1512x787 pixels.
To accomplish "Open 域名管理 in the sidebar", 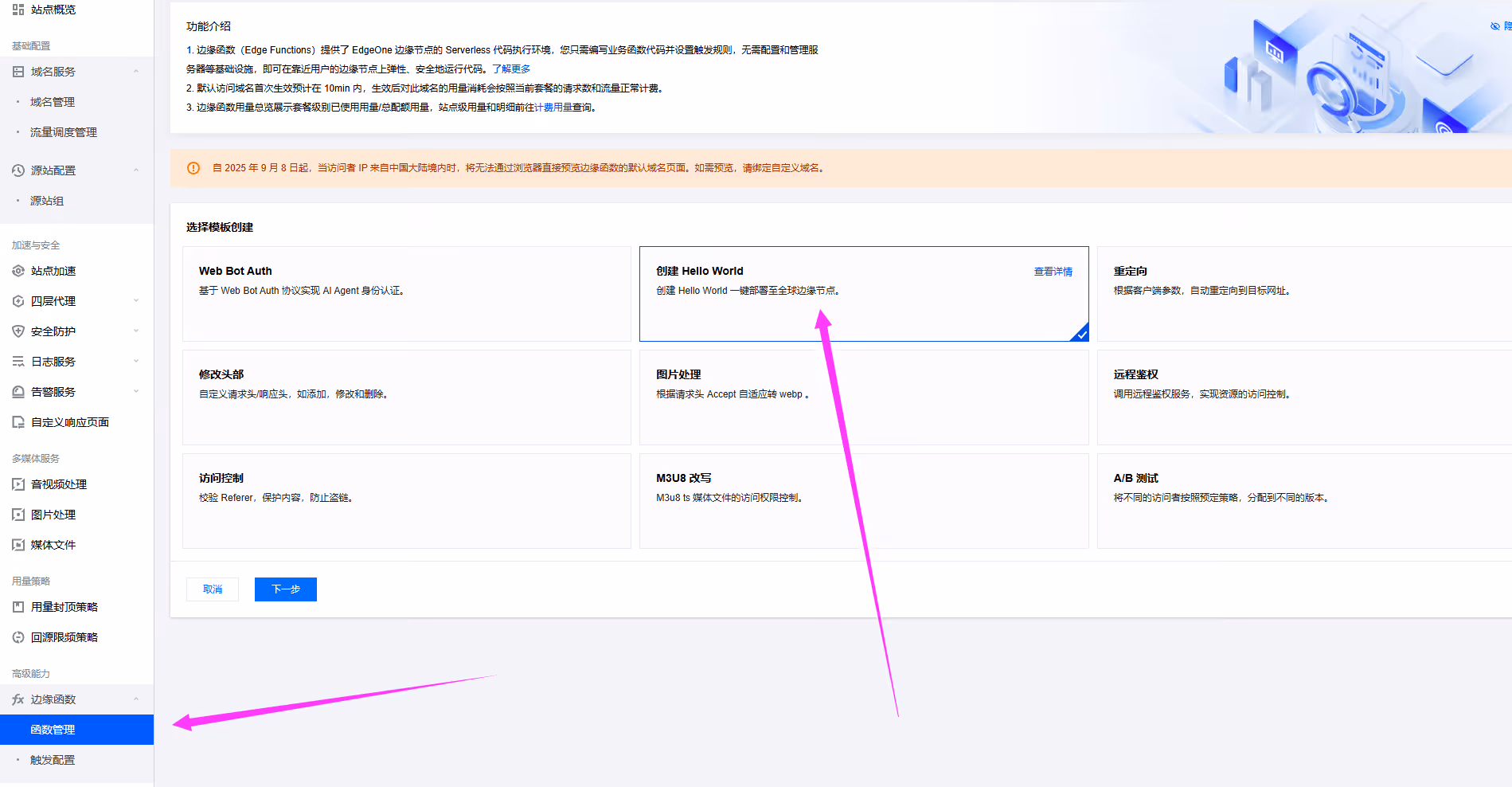I will click(x=53, y=102).
